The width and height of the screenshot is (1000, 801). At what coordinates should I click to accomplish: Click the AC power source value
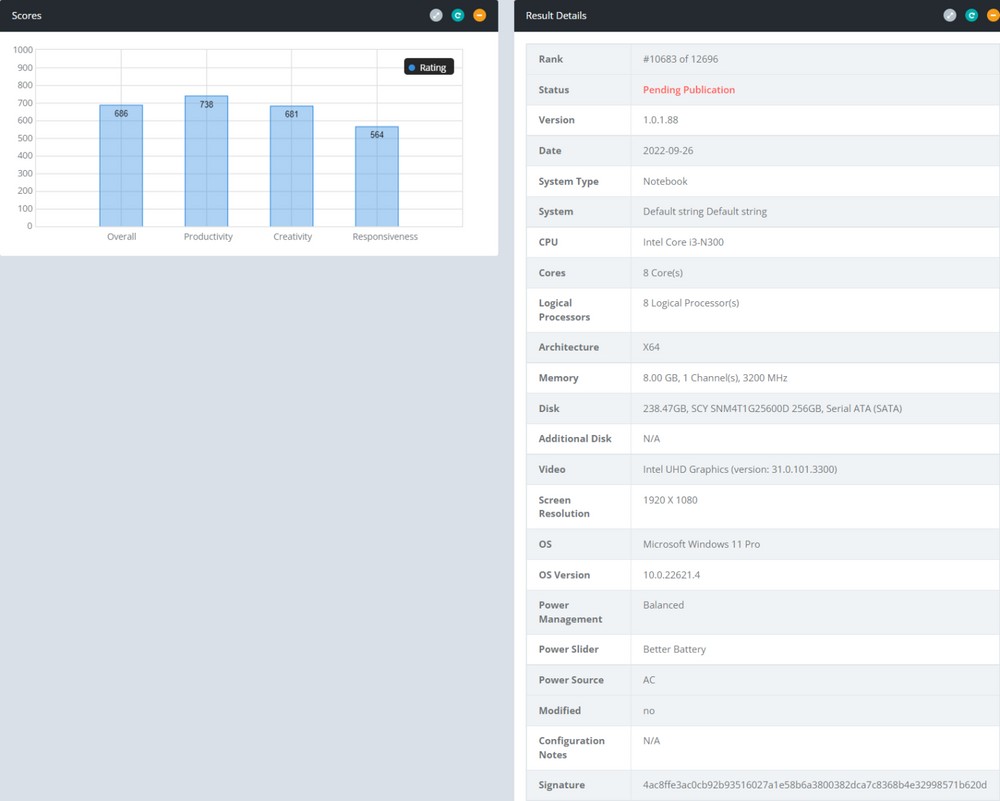click(x=649, y=680)
